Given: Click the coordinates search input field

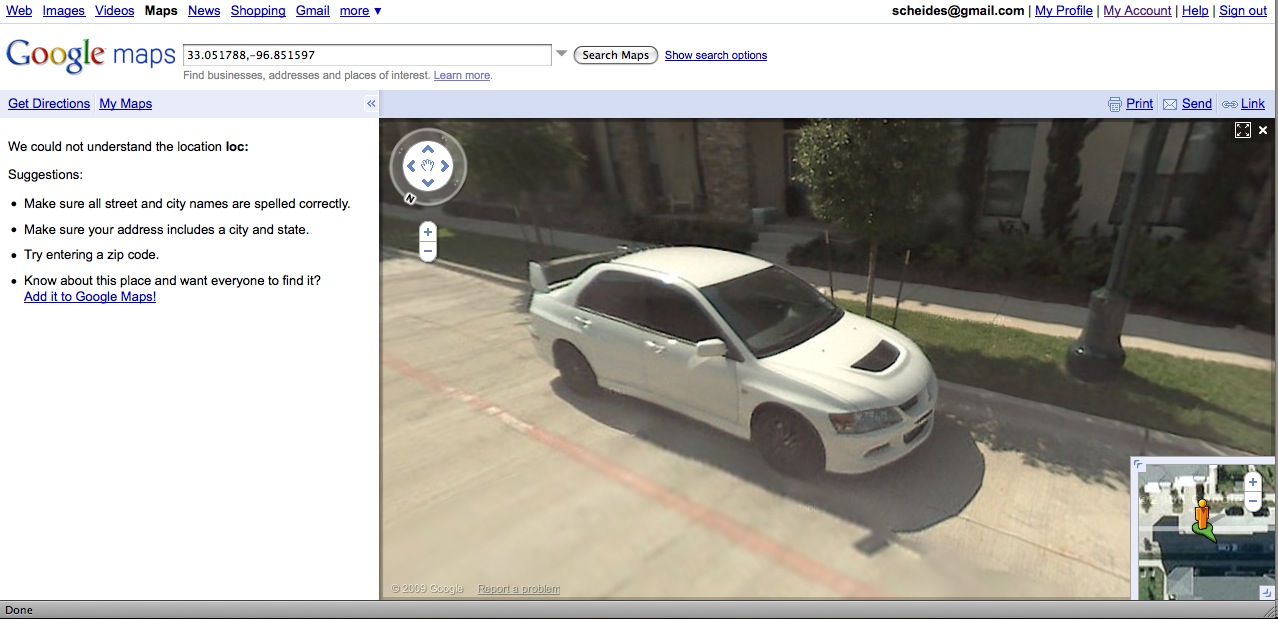Looking at the screenshot, I should [367, 55].
